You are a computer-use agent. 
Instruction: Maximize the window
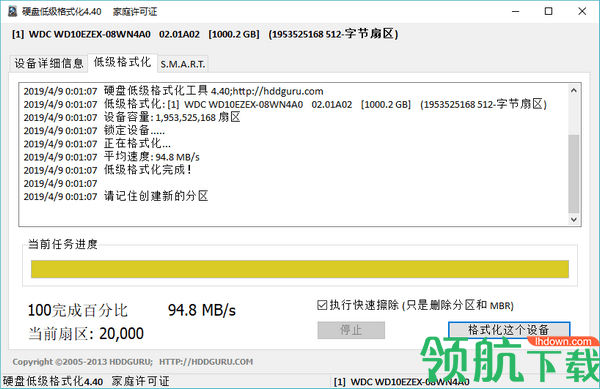tap(548, 11)
